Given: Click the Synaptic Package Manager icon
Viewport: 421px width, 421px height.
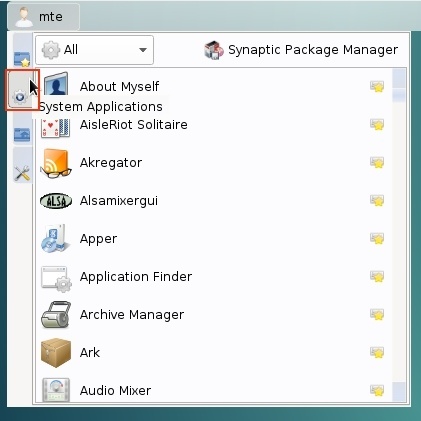Looking at the screenshot, I should [x=214, y=50].
